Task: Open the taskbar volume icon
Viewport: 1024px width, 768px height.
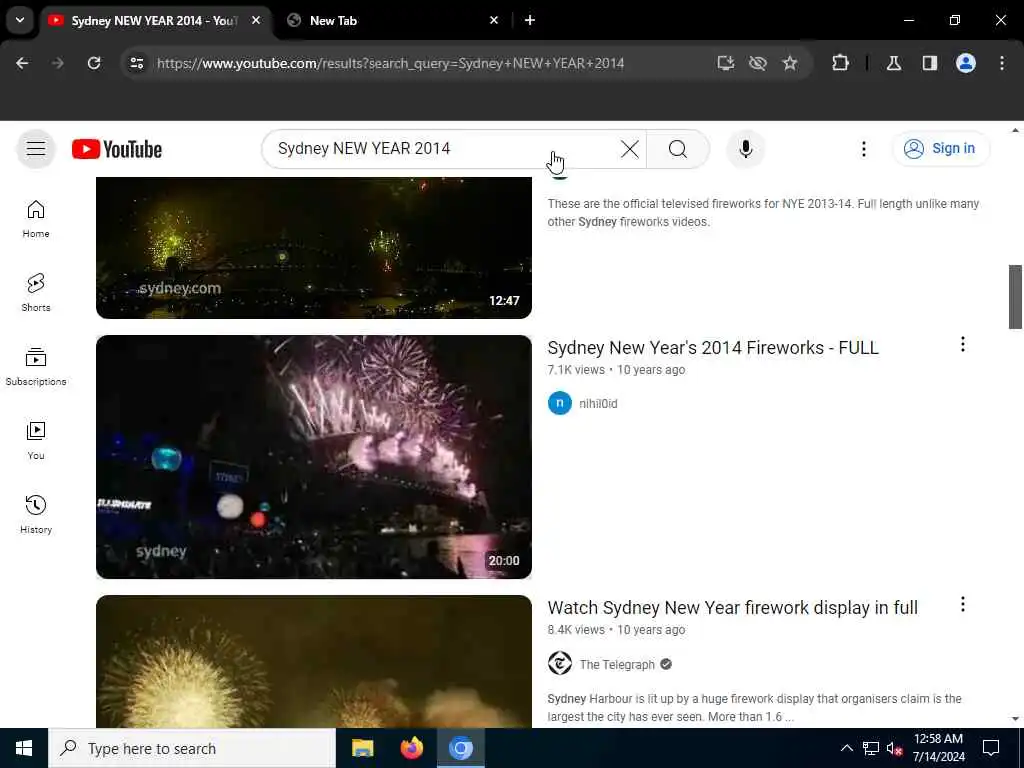Action: click(x=894, y=748)
